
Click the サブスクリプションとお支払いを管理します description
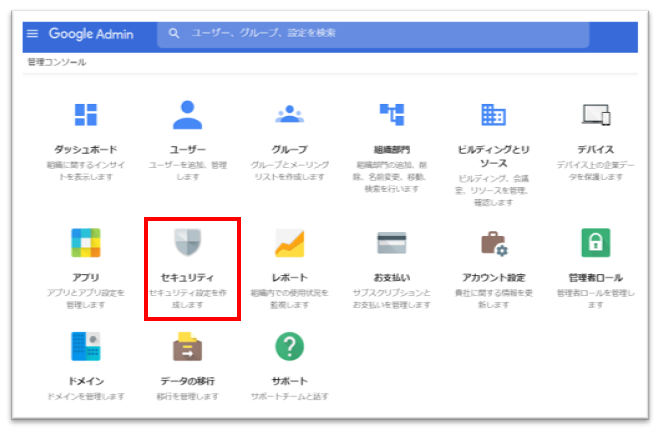[x=392, y=298]
